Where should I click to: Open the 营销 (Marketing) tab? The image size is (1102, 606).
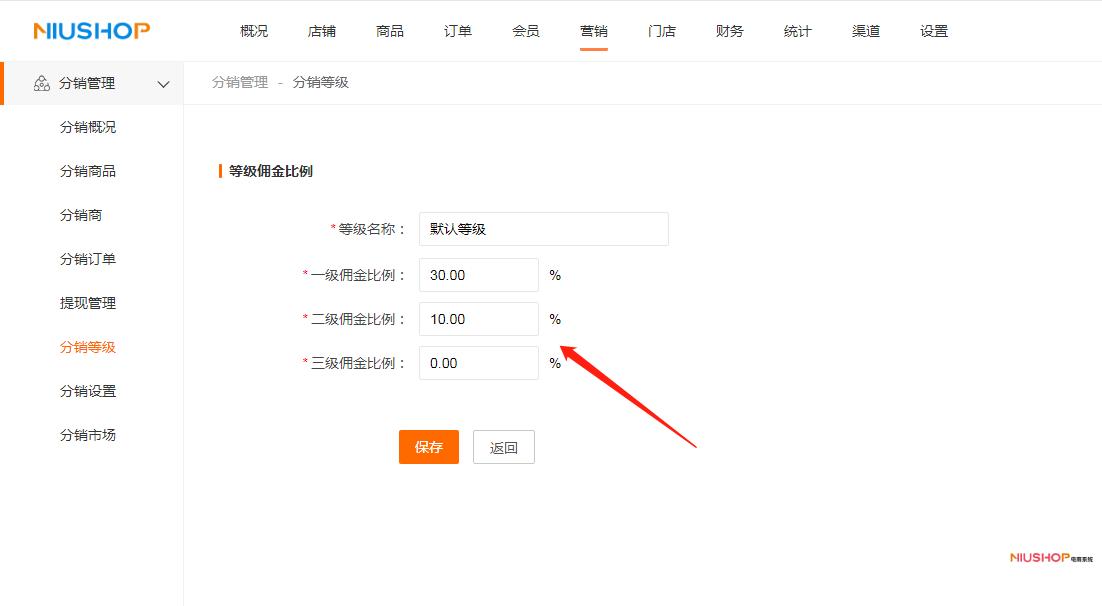point(594,31)
